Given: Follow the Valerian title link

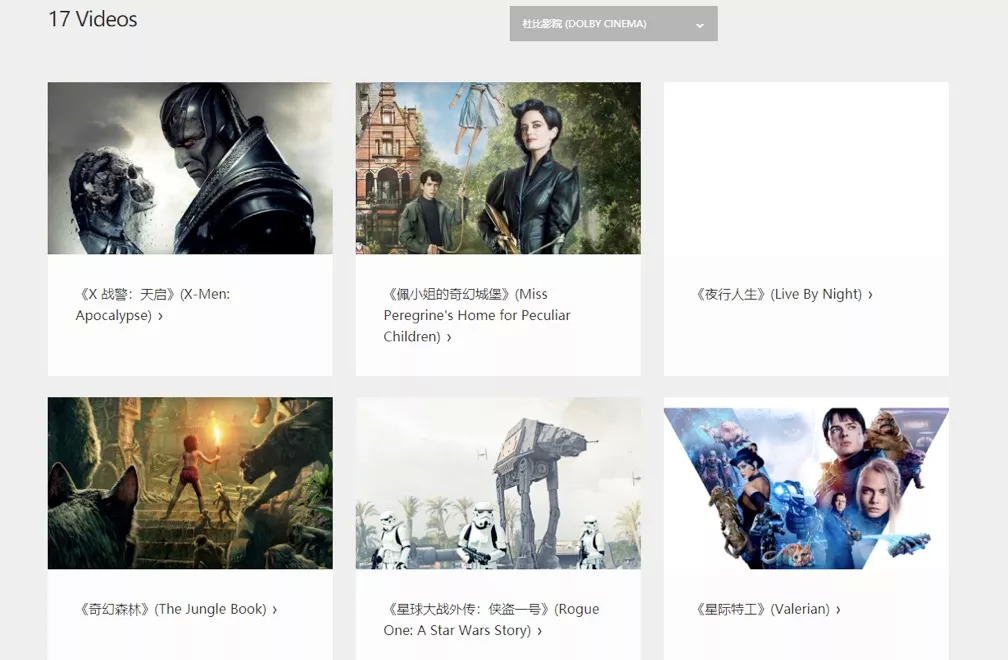Looking at the screenshot, I should pyautogui.click(x=762, y=609).
